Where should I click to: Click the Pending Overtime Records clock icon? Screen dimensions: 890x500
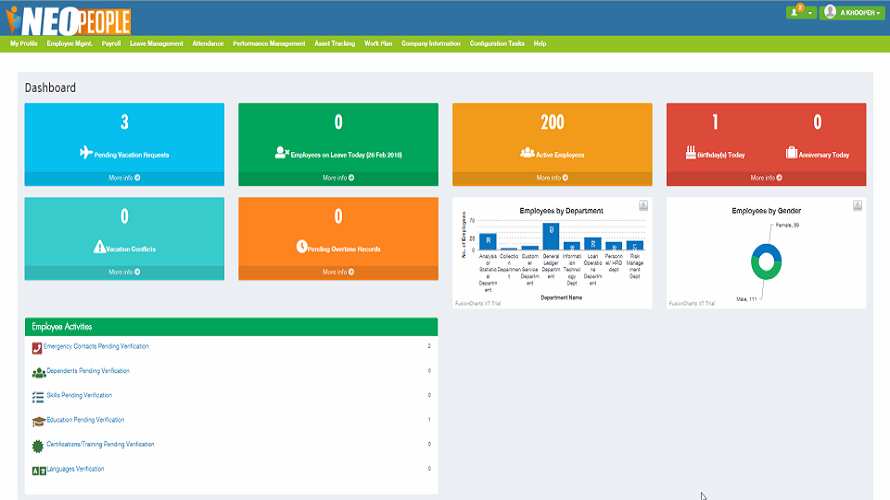coord(301,247)
